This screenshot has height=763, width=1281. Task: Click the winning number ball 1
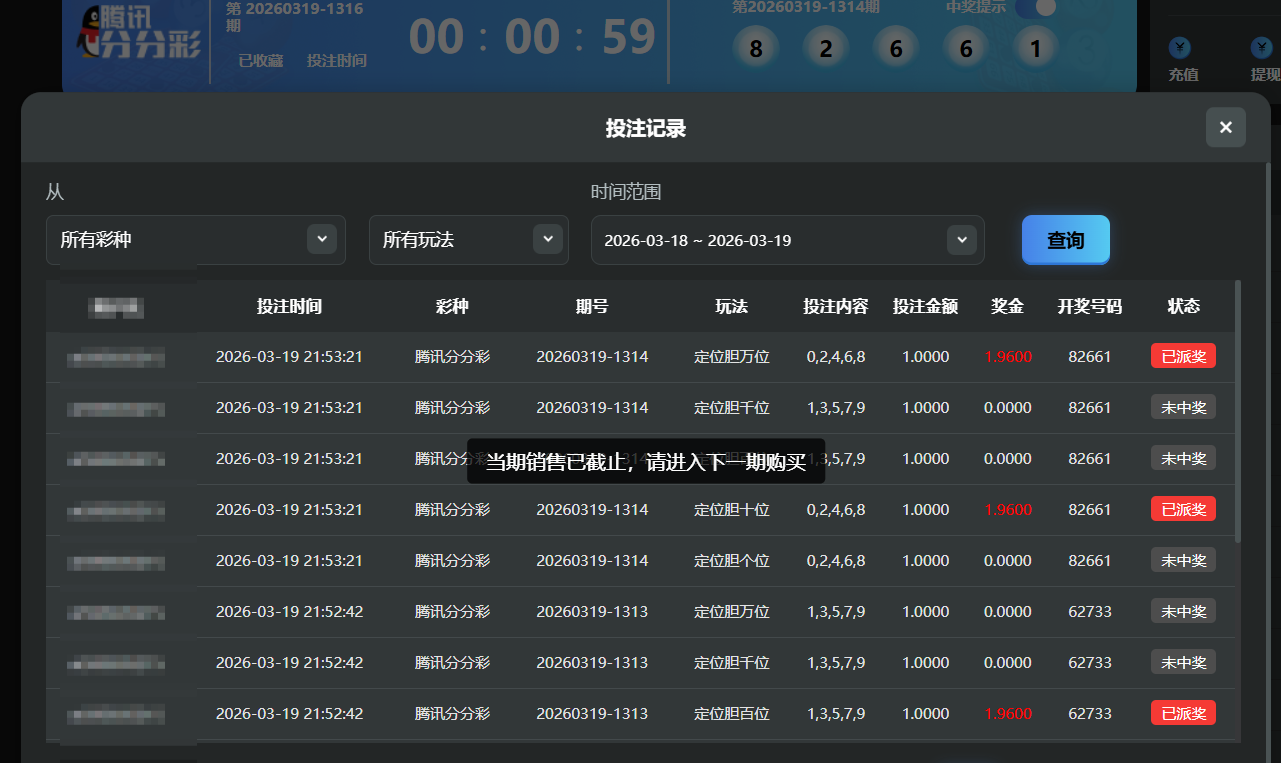click(x=1035, y=48)
